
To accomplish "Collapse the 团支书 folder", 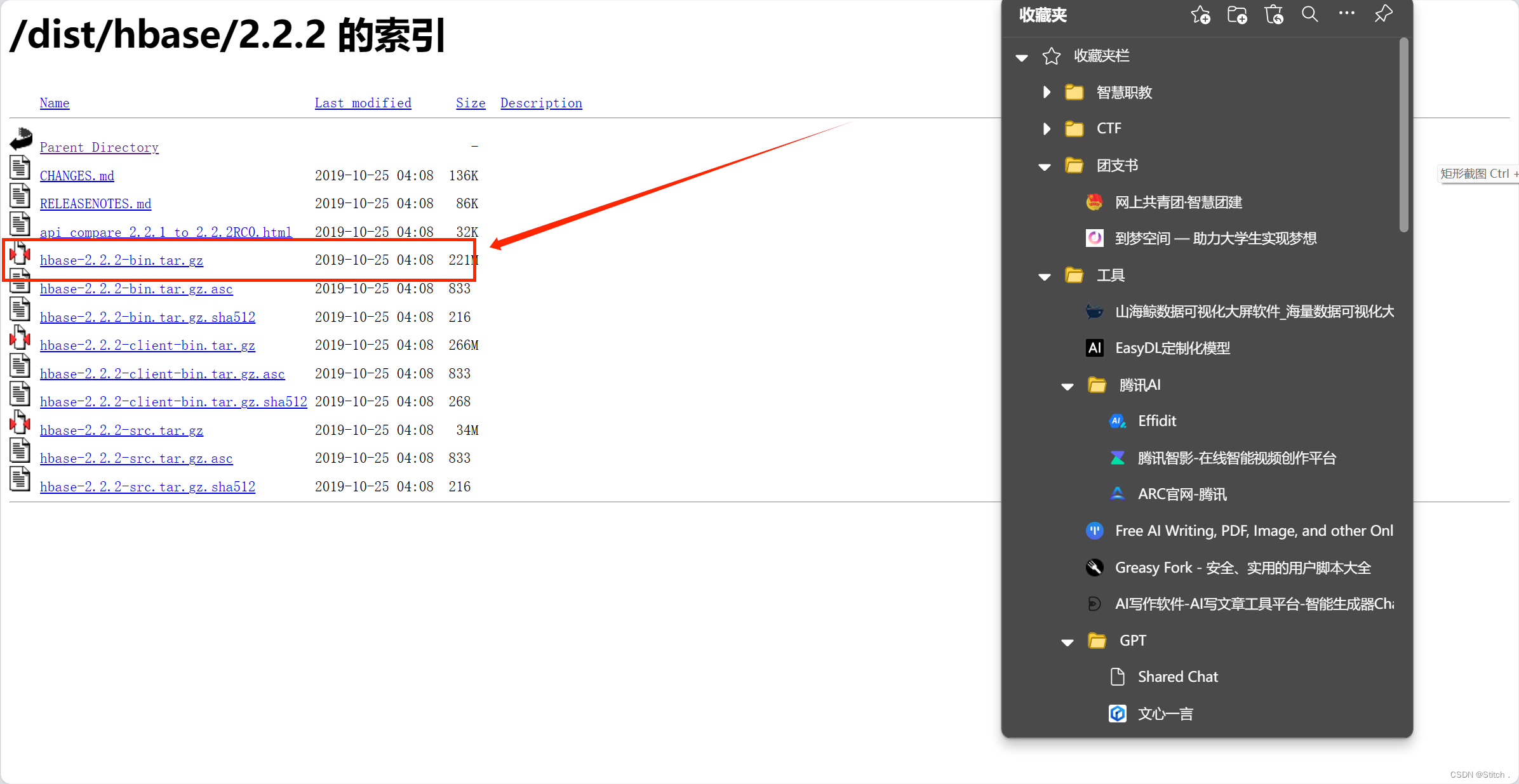I will click(1043, 166).
